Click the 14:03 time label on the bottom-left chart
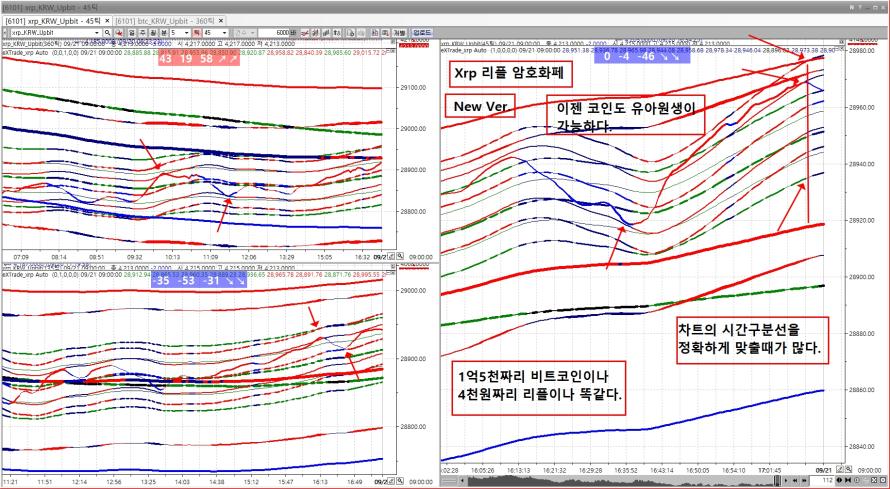890x489 pixels. pyautogui.click(x=182, y=481)
